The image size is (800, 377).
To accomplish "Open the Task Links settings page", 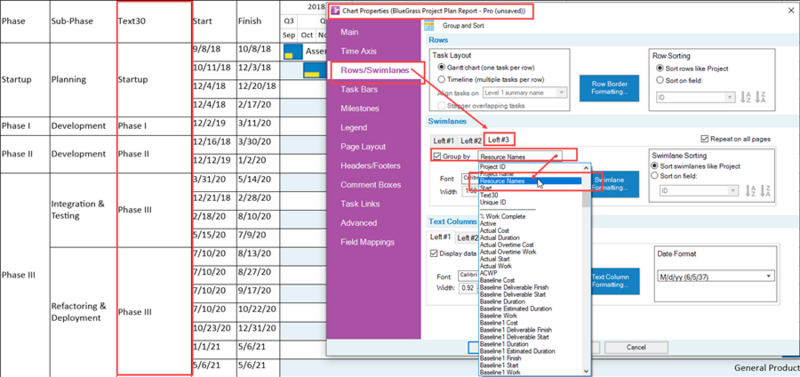I will click(360, 204).
